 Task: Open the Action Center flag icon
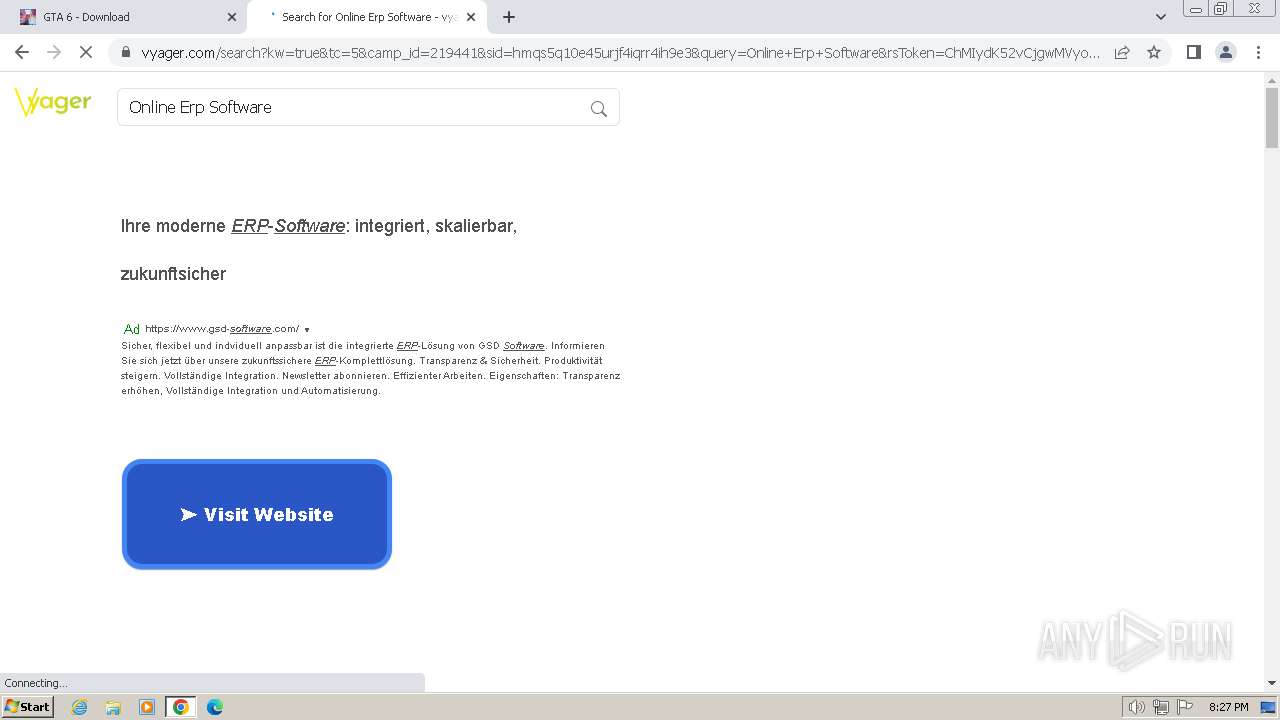1185,707
